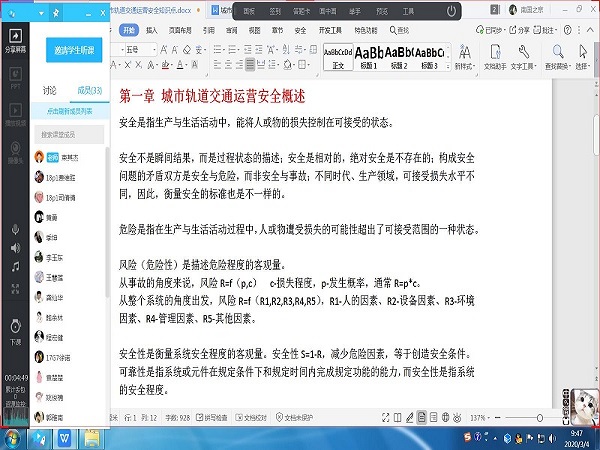Switch to the Discussion tab

point(50,91)
